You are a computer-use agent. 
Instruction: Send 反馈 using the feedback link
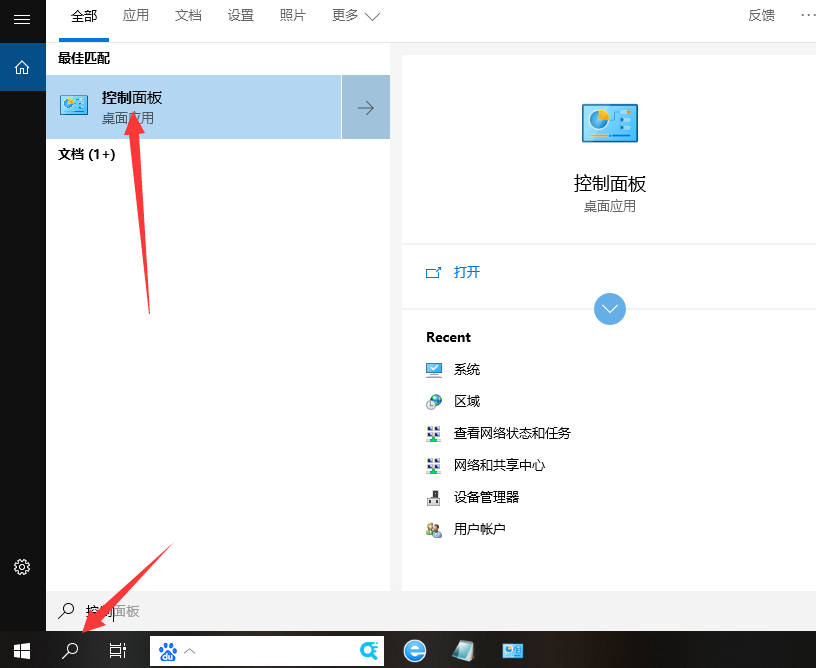761,16
